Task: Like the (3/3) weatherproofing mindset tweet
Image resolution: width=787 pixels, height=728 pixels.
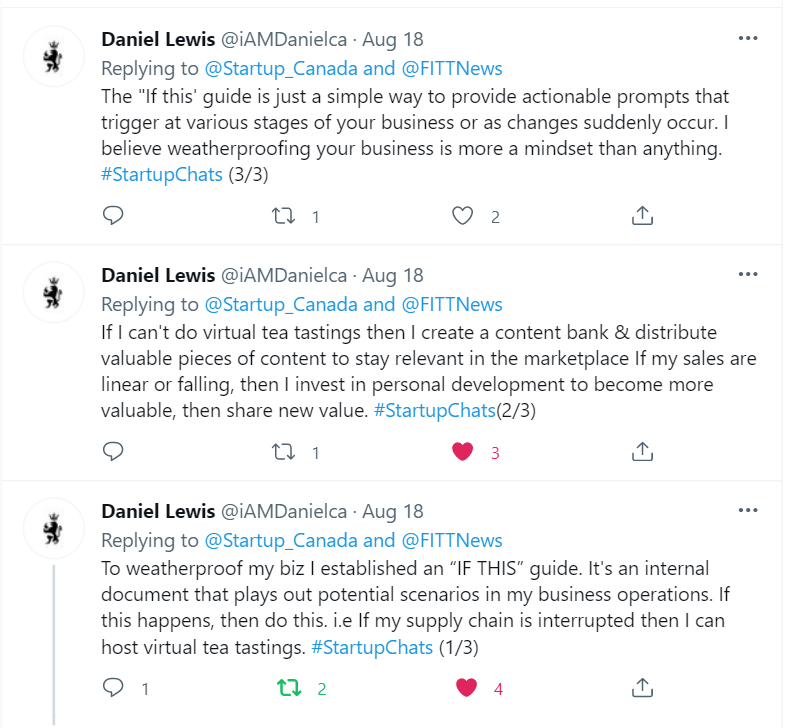Action: [x=461, y=216]
